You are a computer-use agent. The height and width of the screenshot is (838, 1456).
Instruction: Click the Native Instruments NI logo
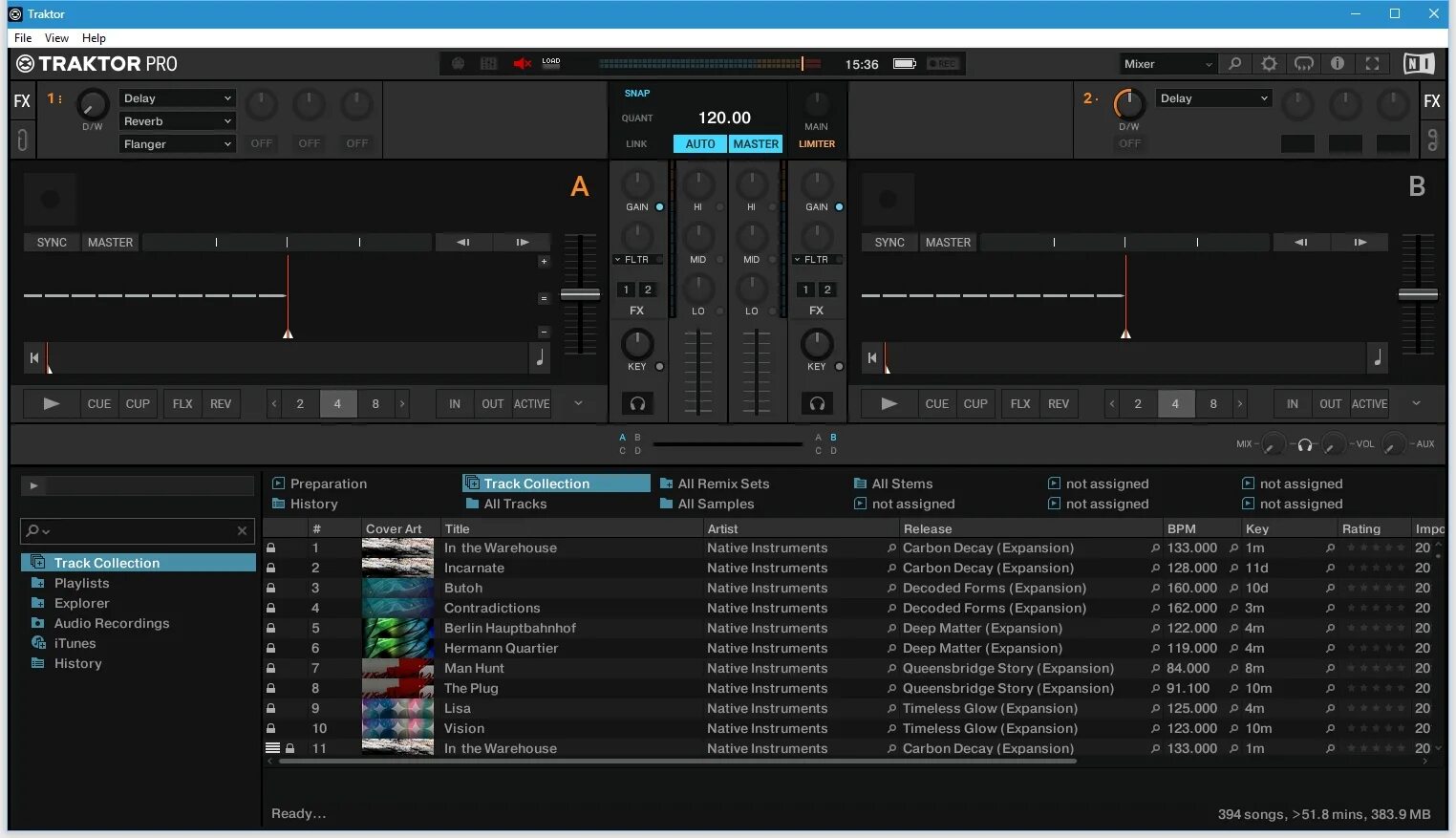coord(1419,64)
